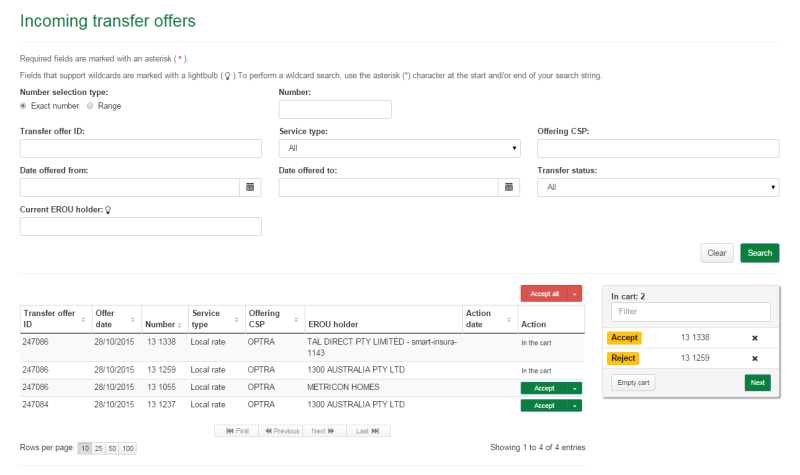Open the Date offered to calendar picker
800x475 pixels.
pos(509,187)
